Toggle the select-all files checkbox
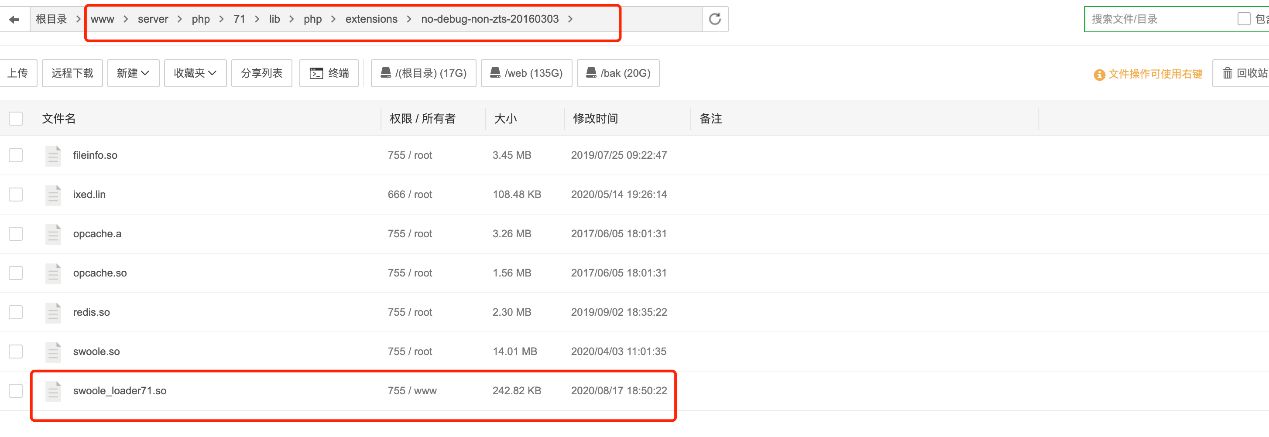Screen dimensions: 1269x437 [16, 119]
